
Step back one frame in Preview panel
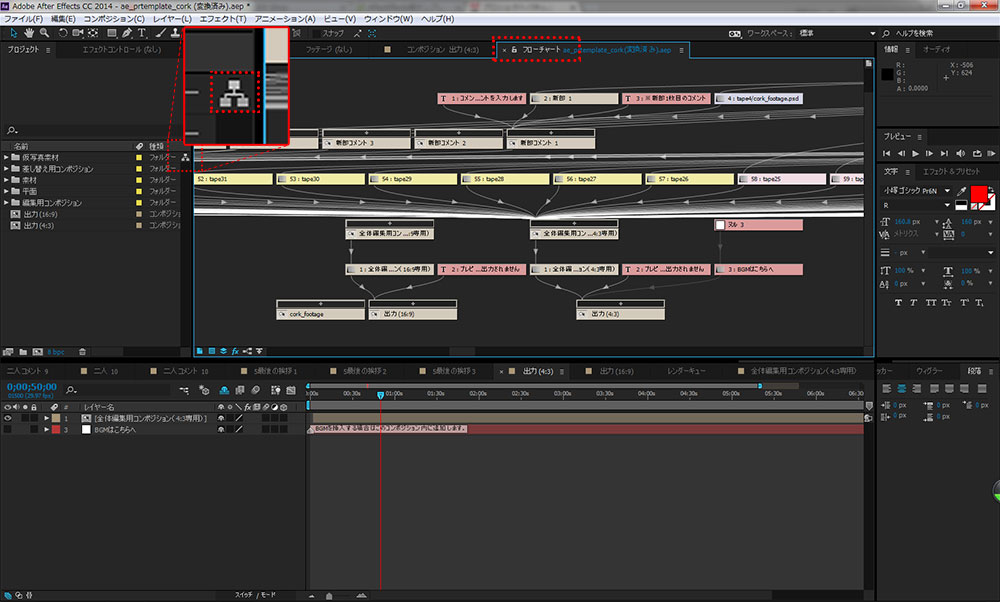click(x=901, y=153)
